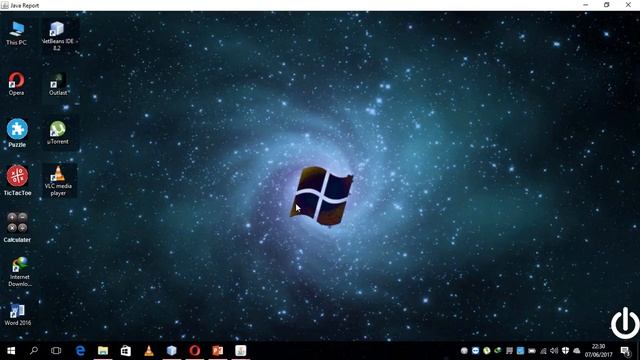The image size is (640, 360).
Task: Open Task View on the taskbar
Action: click(x=56, y=351)
